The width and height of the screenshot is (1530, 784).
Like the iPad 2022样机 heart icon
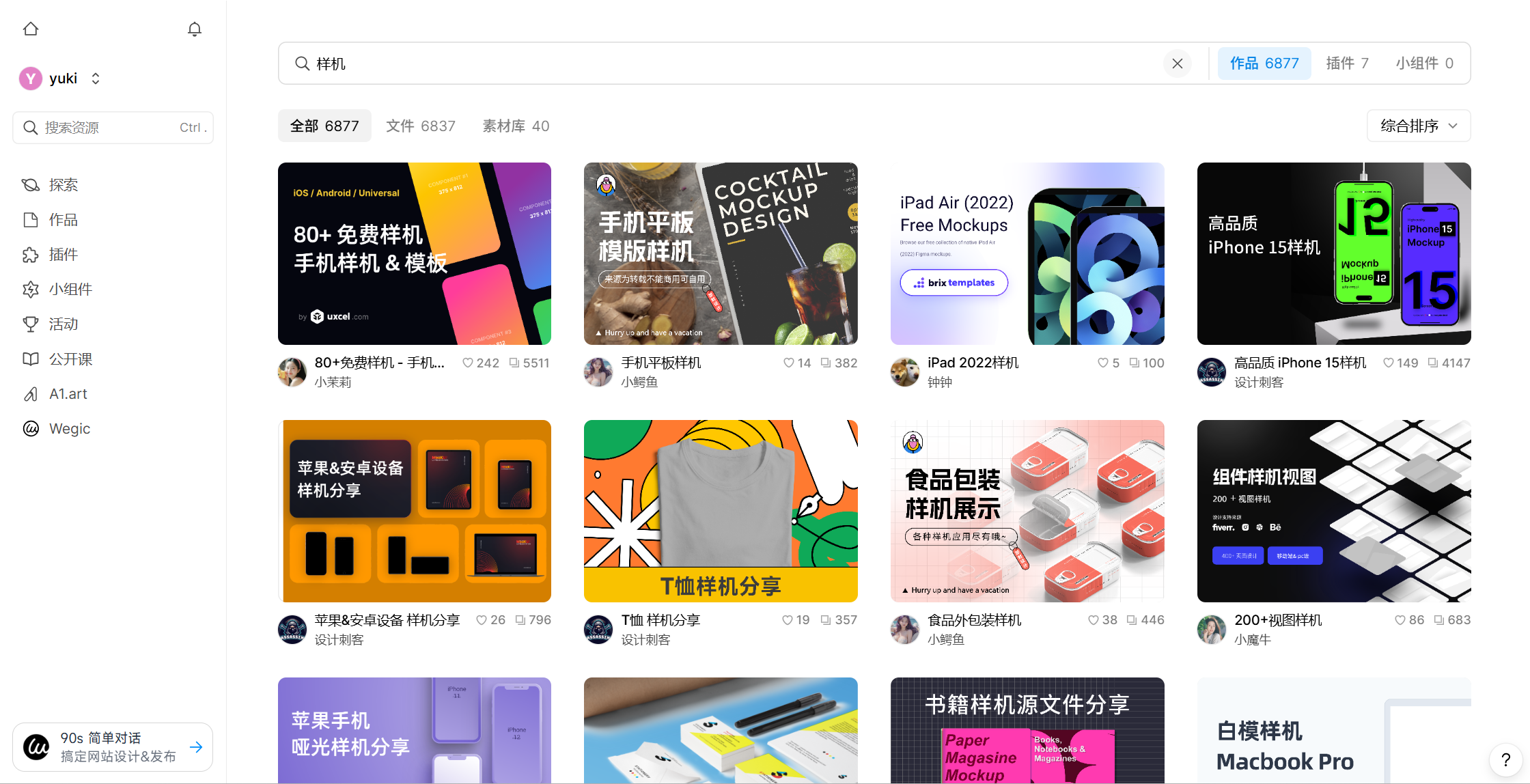1102,363
